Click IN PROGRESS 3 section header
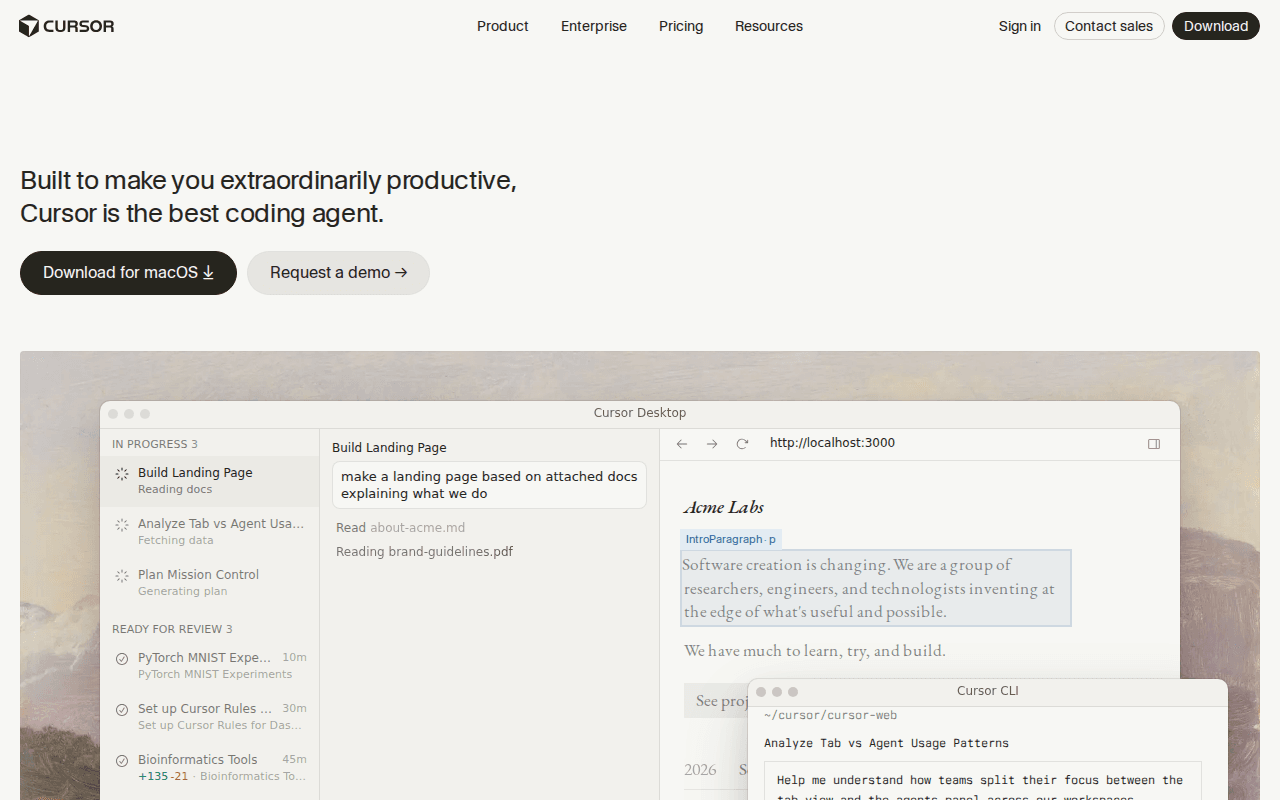This screenshot has width=1280, height=800. click(155, 444)
